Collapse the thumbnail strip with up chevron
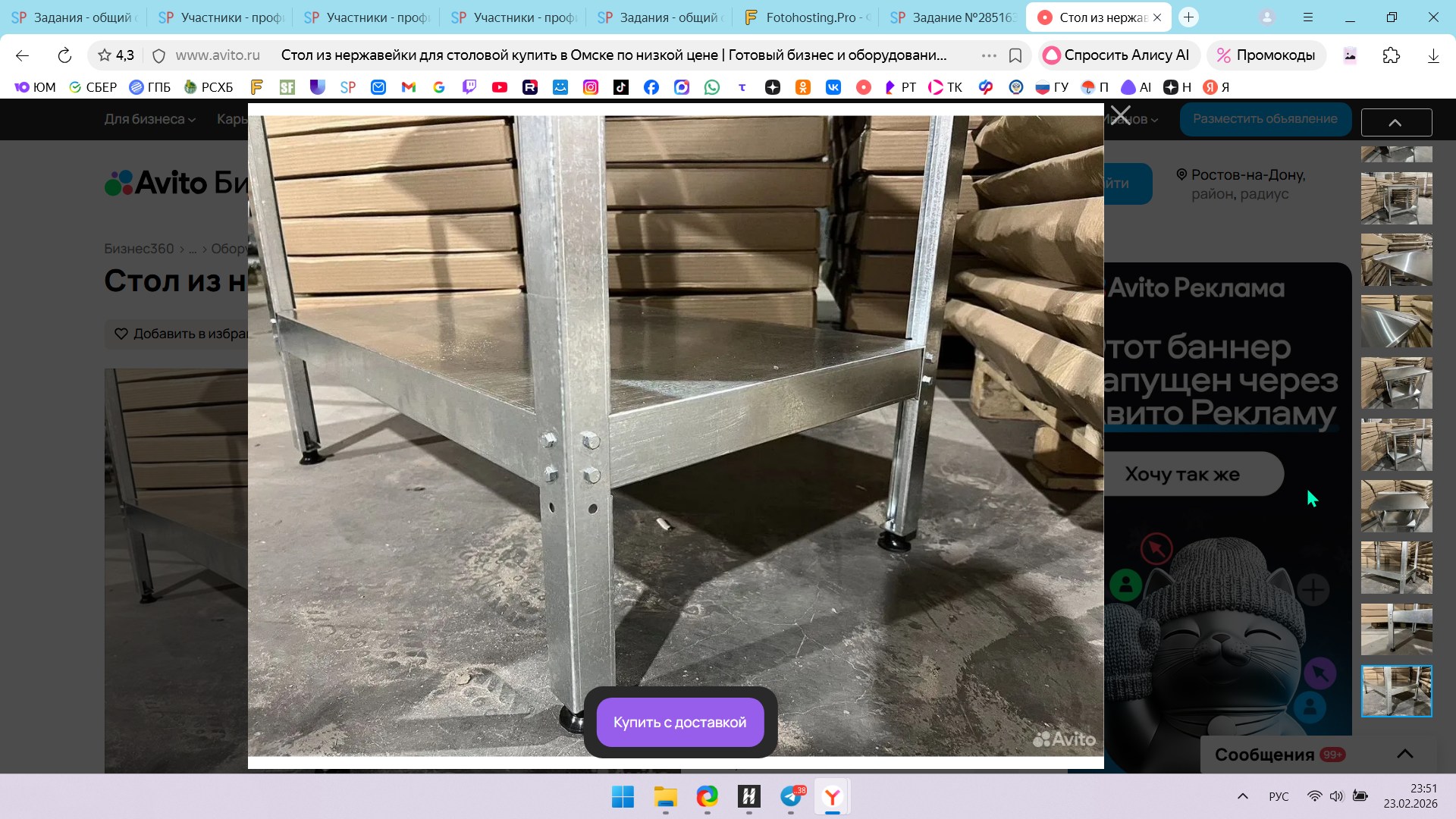The width and height of the screenshot is (1456, 819). [1395, 122]
